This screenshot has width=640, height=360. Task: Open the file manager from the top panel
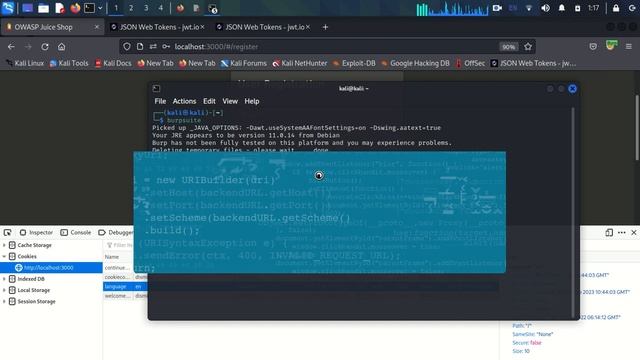(x=43, y=8)
